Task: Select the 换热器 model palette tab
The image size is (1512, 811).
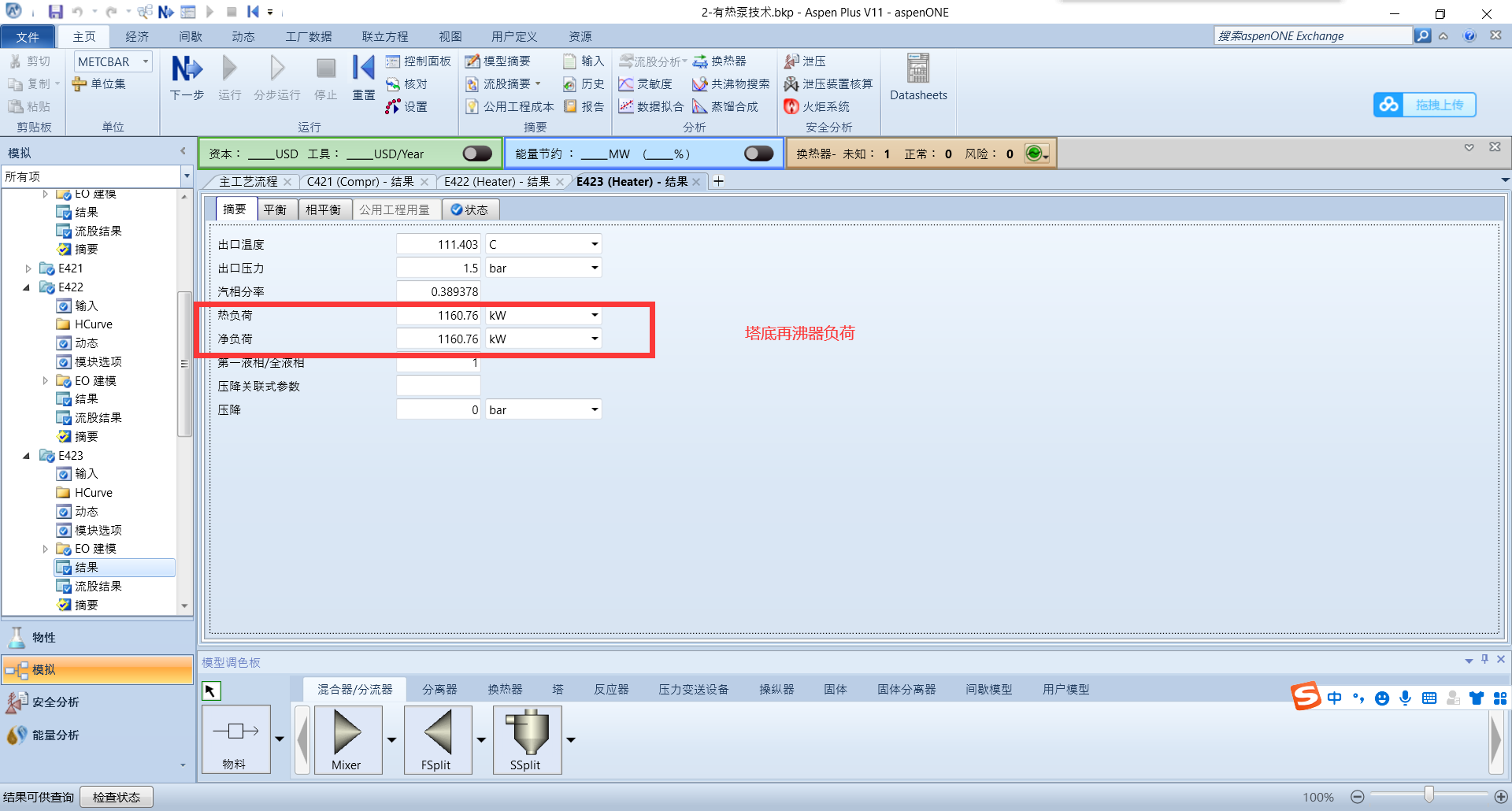Action: tap(505, 690)
